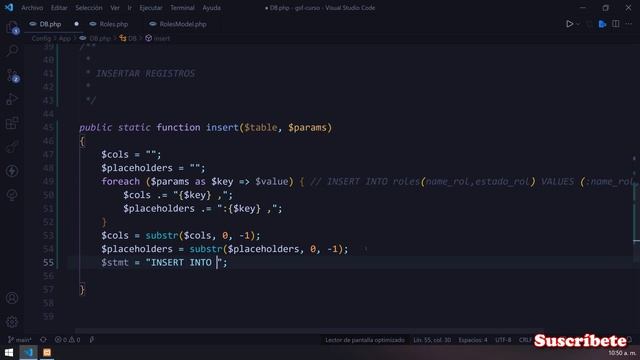The image size is (640, 360).
Task: Open the Manage gear icon
Action: [x=12, y=322]
